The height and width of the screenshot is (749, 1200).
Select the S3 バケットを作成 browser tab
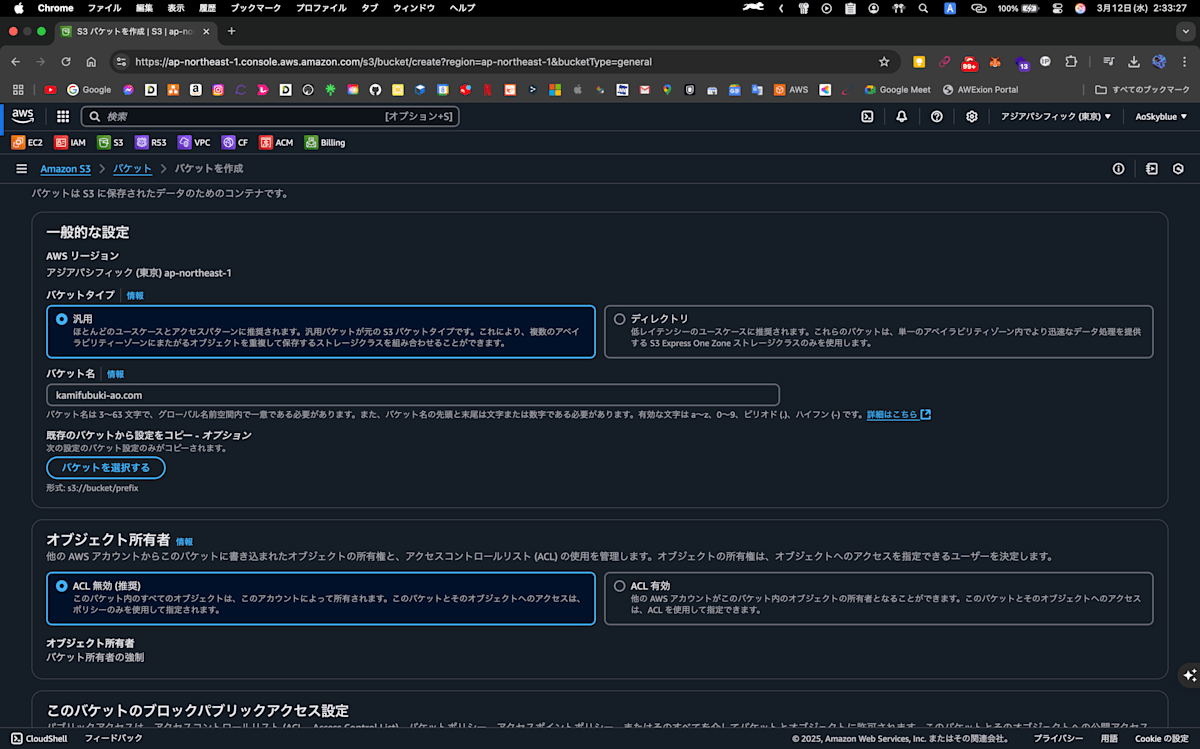[135, 31]
